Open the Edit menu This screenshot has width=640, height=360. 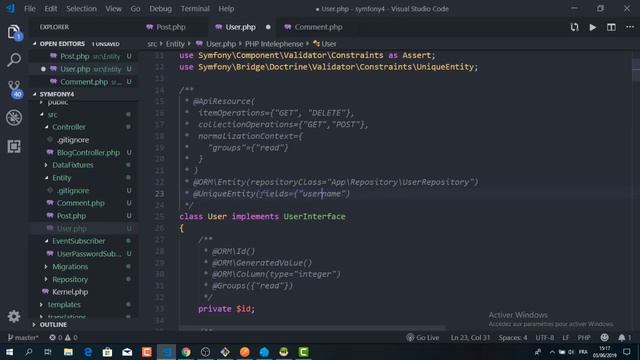click(x=51, y=9)
